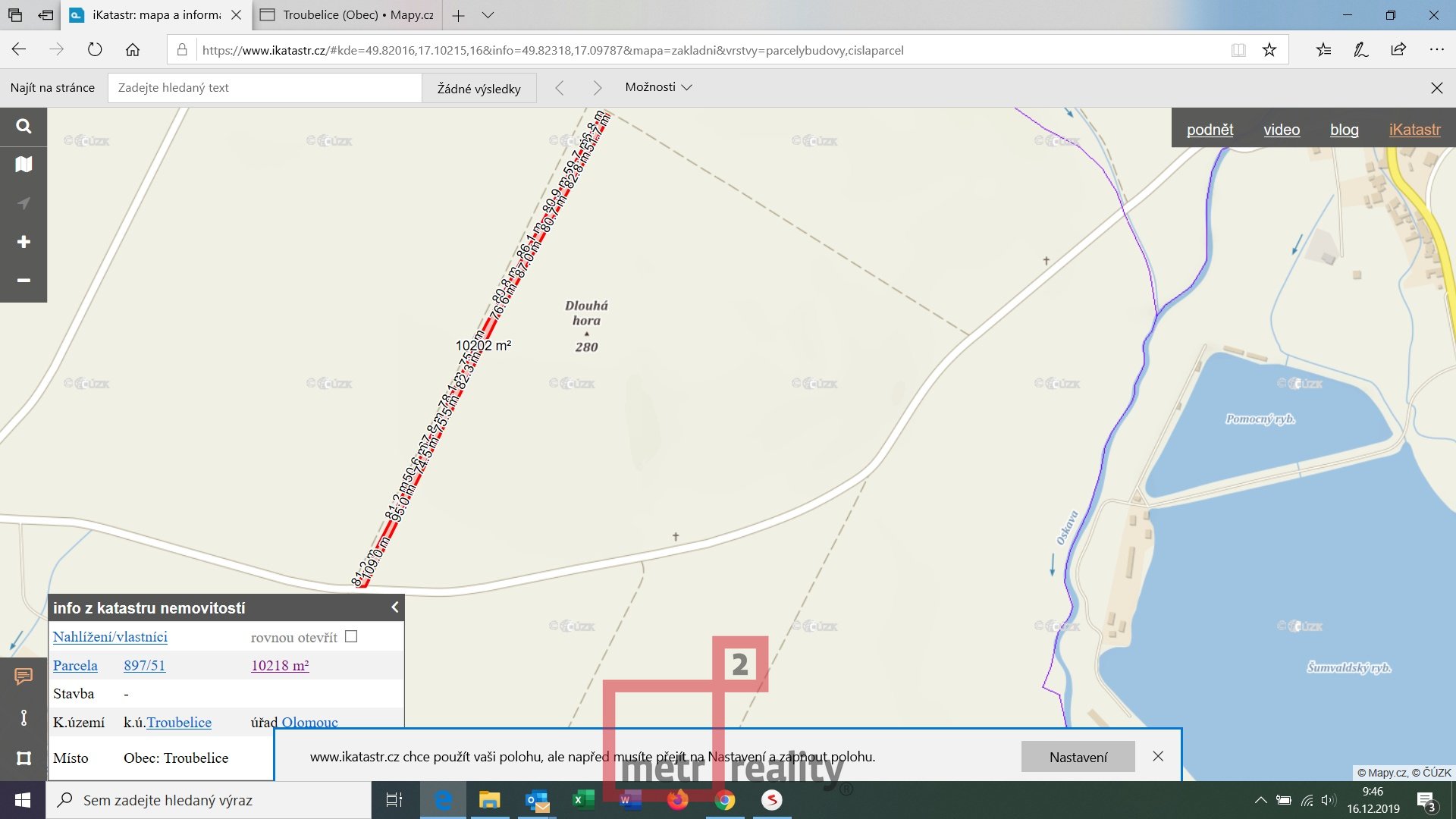Open the podnět menu link
1456x819 pixels.
pyautogui.click(x=1210, y=130)
